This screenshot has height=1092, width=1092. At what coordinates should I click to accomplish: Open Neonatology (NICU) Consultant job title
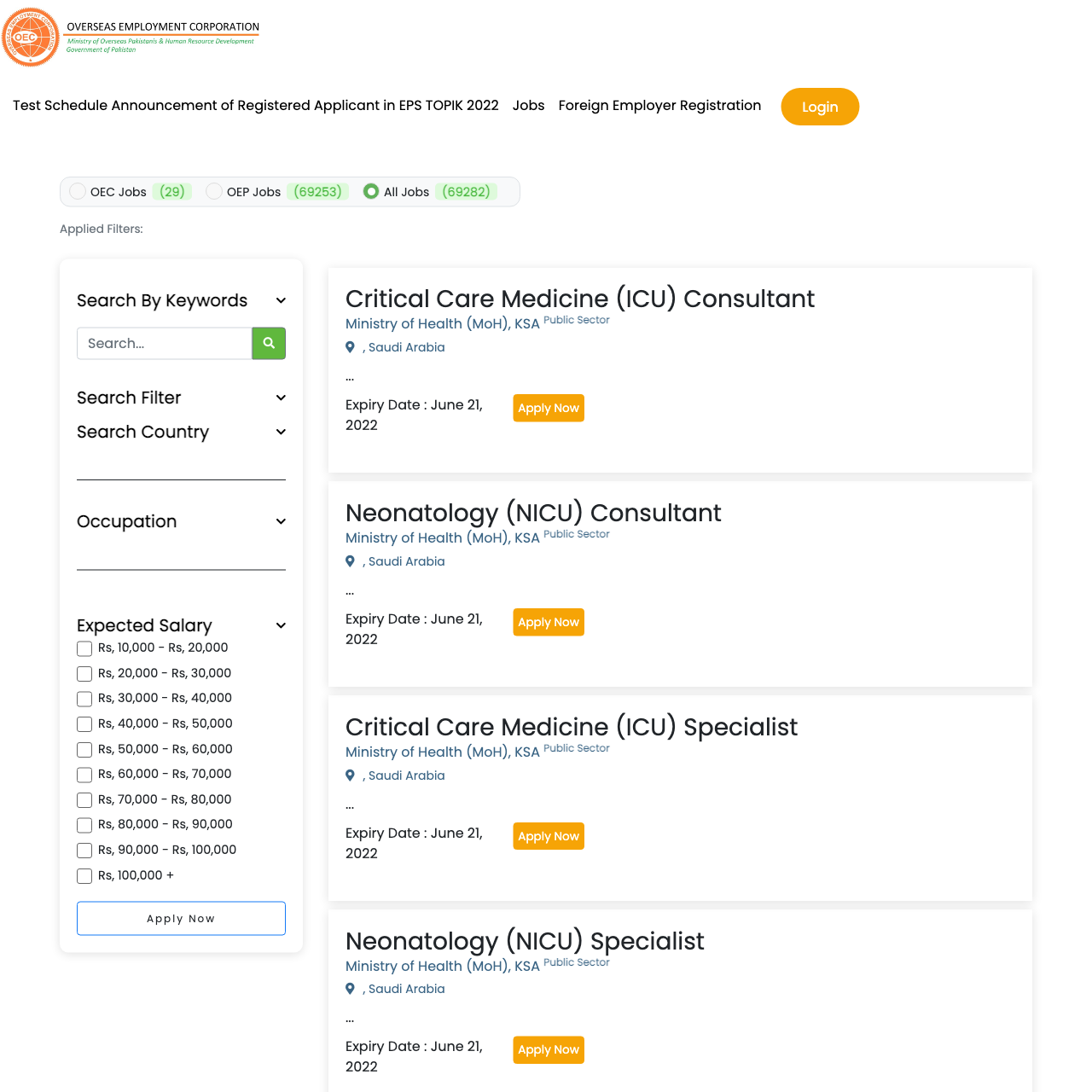(x=533, y=513)
